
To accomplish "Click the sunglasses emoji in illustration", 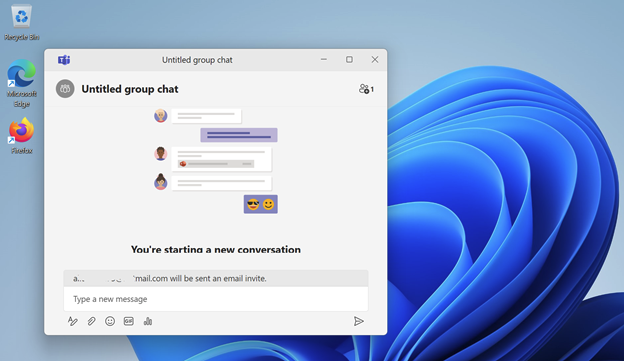I will tap(253, 204).
